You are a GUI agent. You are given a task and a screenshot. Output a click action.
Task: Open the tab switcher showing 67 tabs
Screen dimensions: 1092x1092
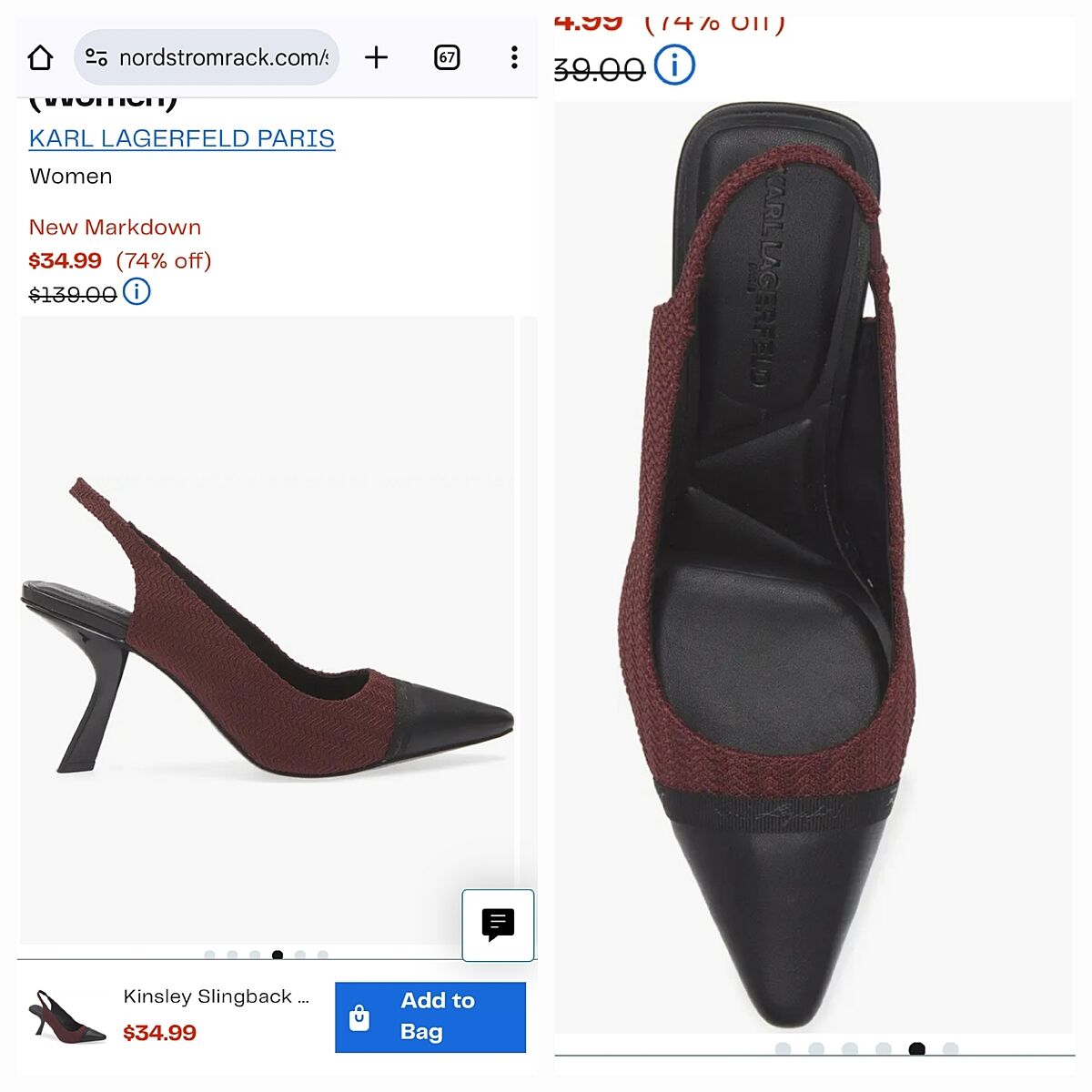(447, 57)
